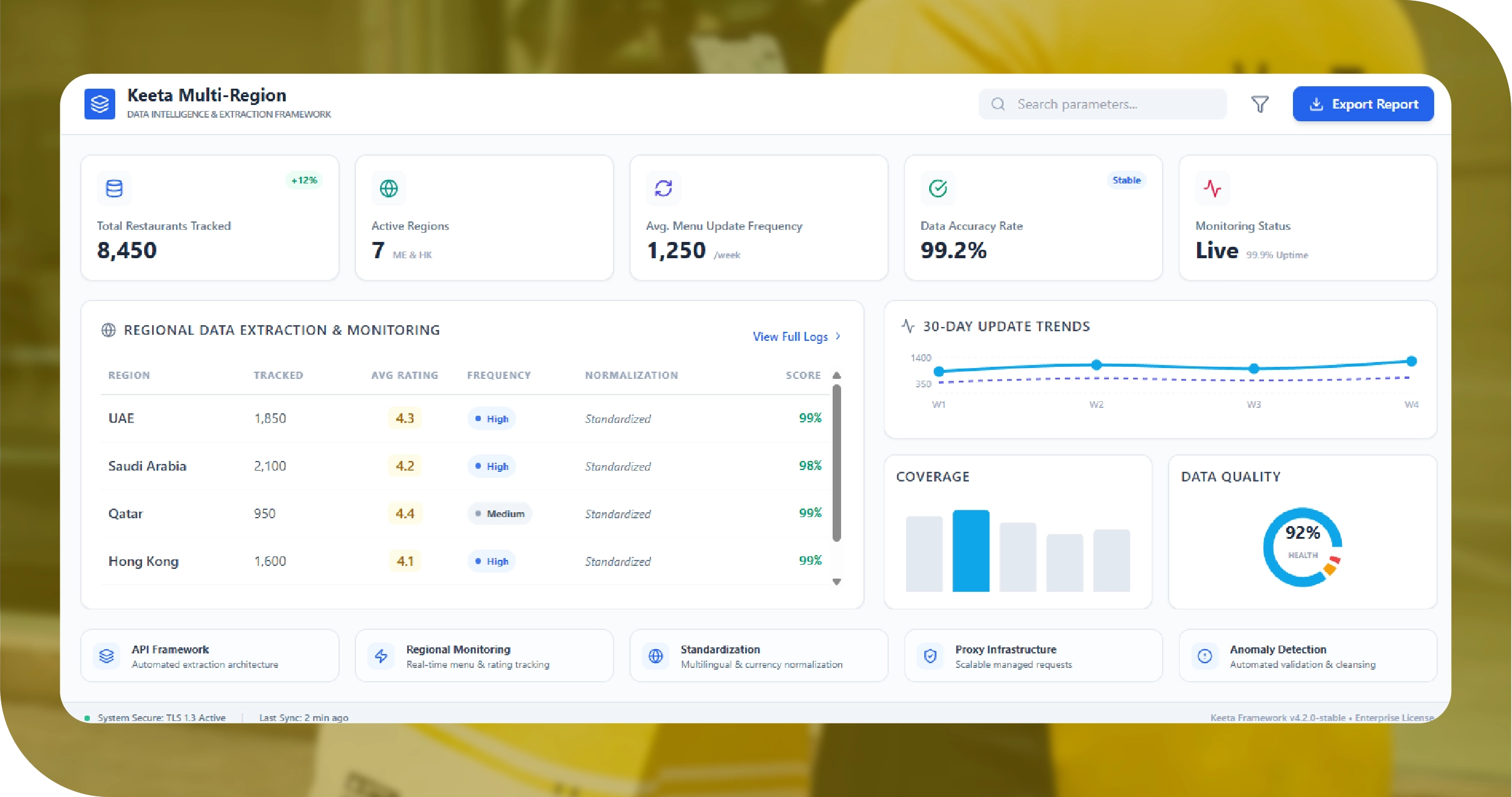Click the globe icon on Active Regions card
This screenshot has height=797, width=1512.
(x=389, y=189)
